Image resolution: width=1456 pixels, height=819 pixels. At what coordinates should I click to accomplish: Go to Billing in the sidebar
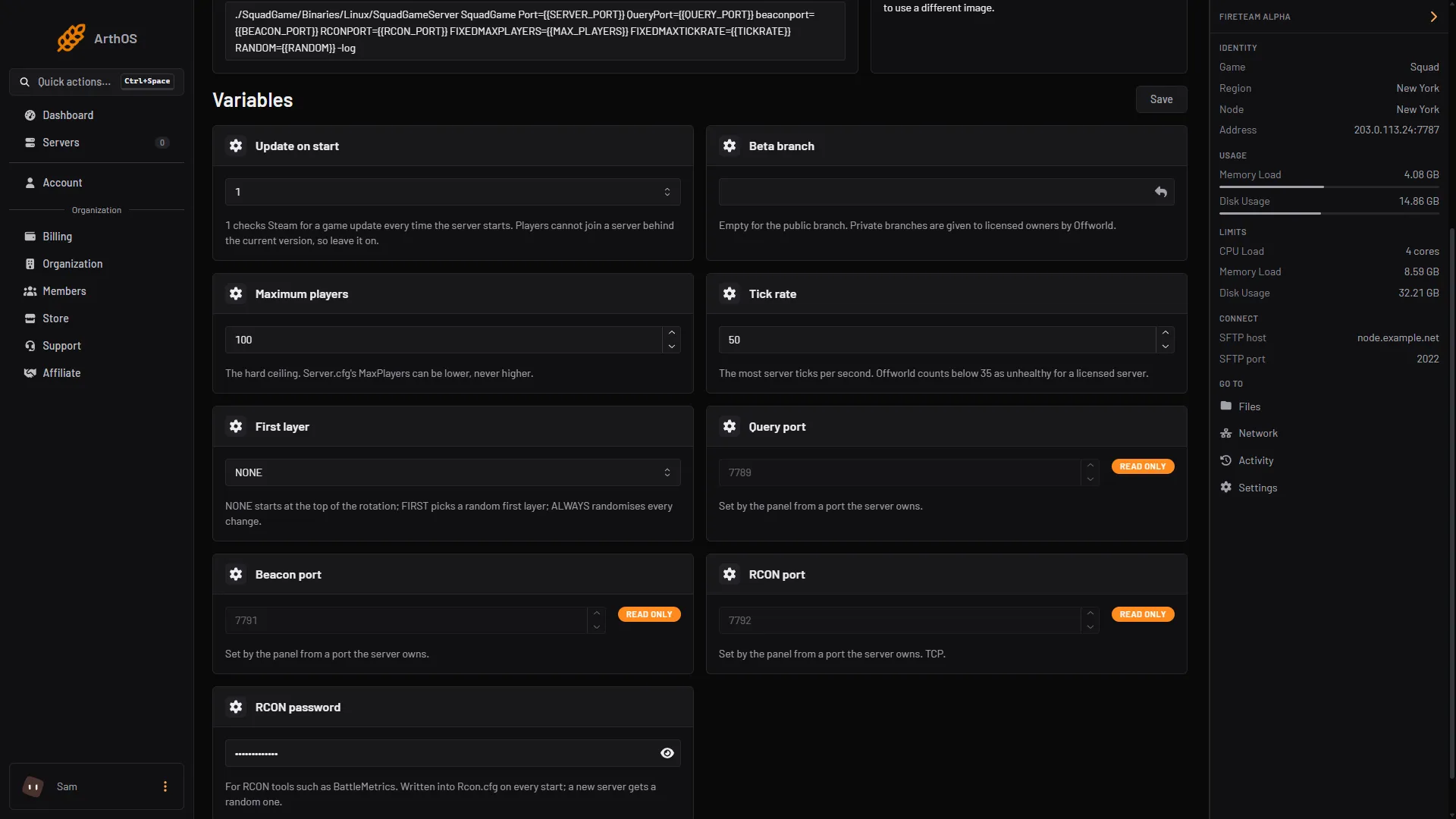pos(96,237)
